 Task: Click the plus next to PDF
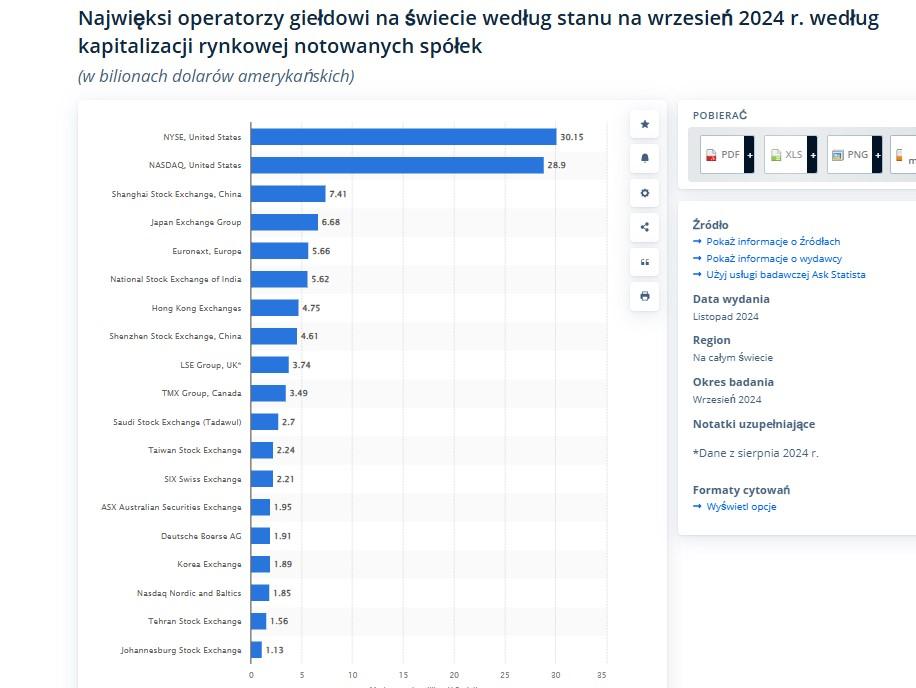tap(750, 155)
